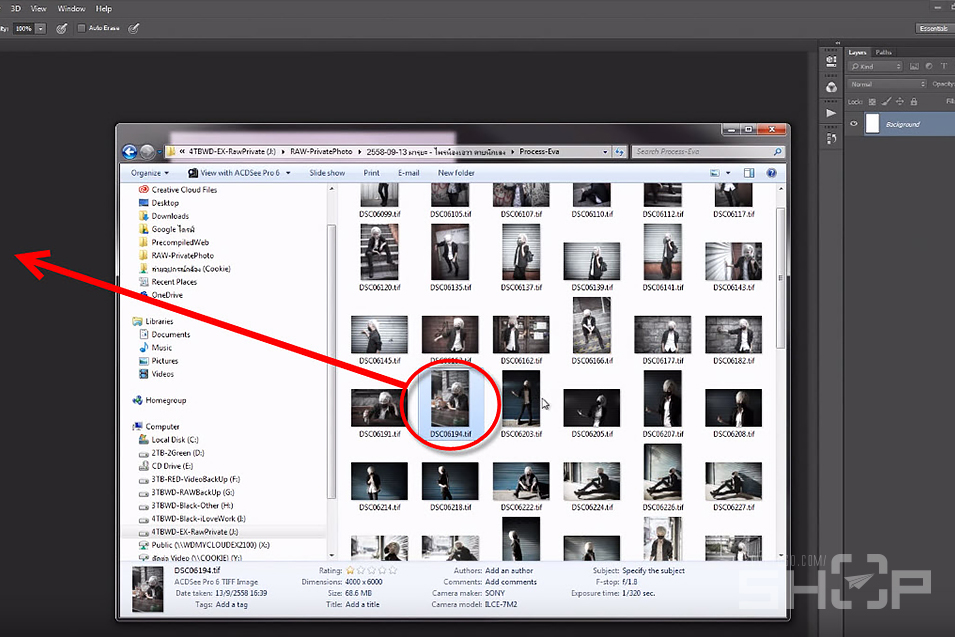Refresh the Process-Eva folder view
Image resolution: width=955 pixels, height=637 pixels.
point(619,152)
